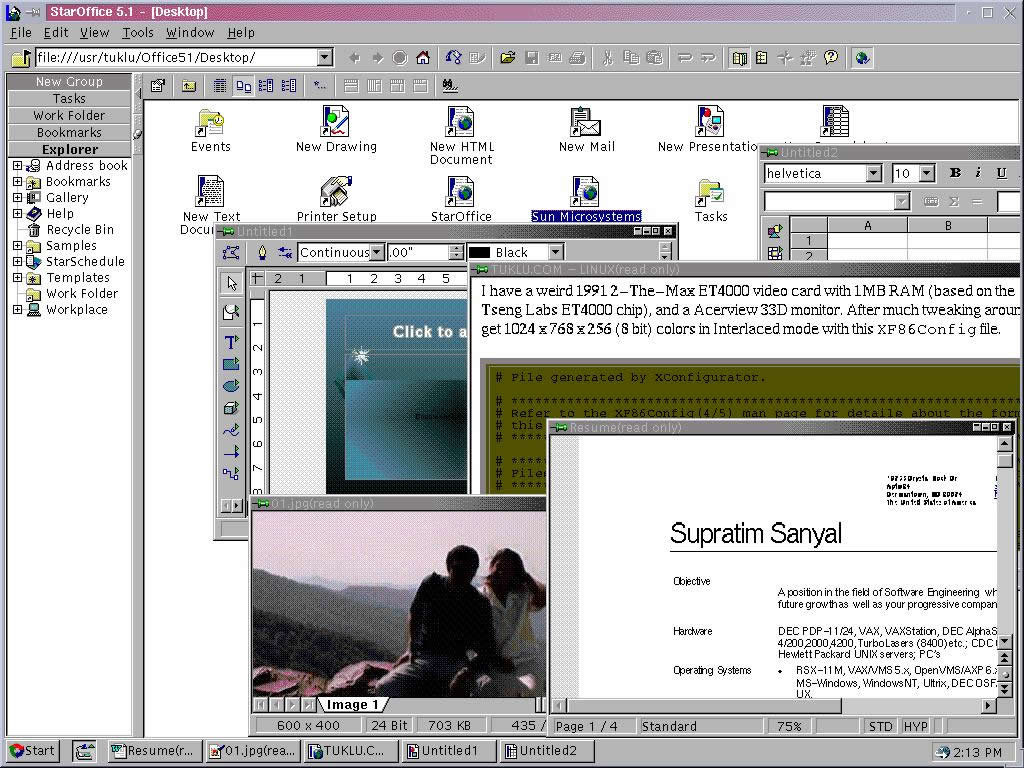The width and height of the screenshot is (1024, 768).
Task: Open the URL address dropdown arrow
Action: (325, 57)
